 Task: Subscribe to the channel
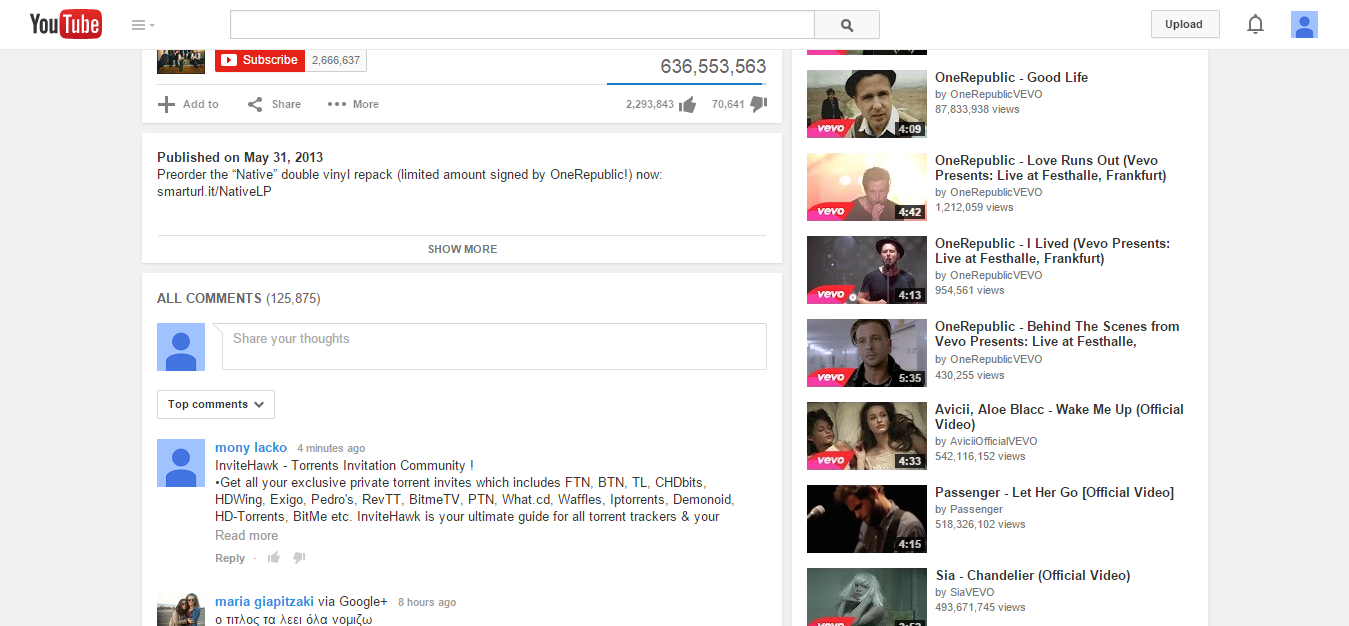pyautogui.click(x=260, y=60)
